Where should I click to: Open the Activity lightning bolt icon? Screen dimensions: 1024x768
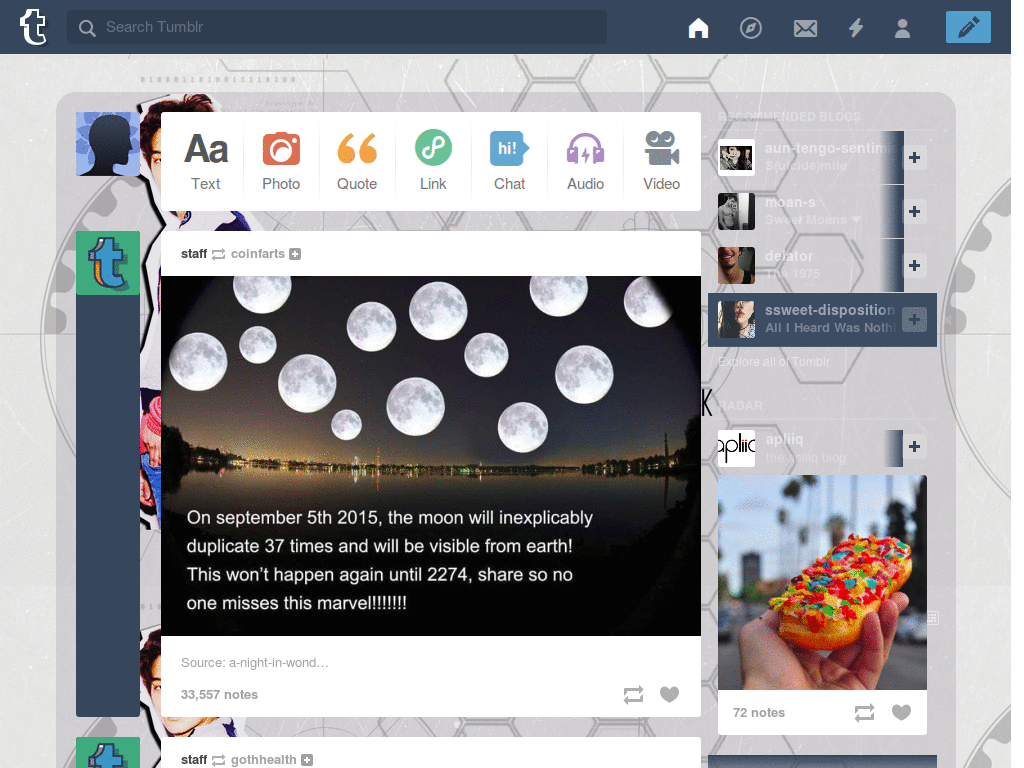point(856,27)
